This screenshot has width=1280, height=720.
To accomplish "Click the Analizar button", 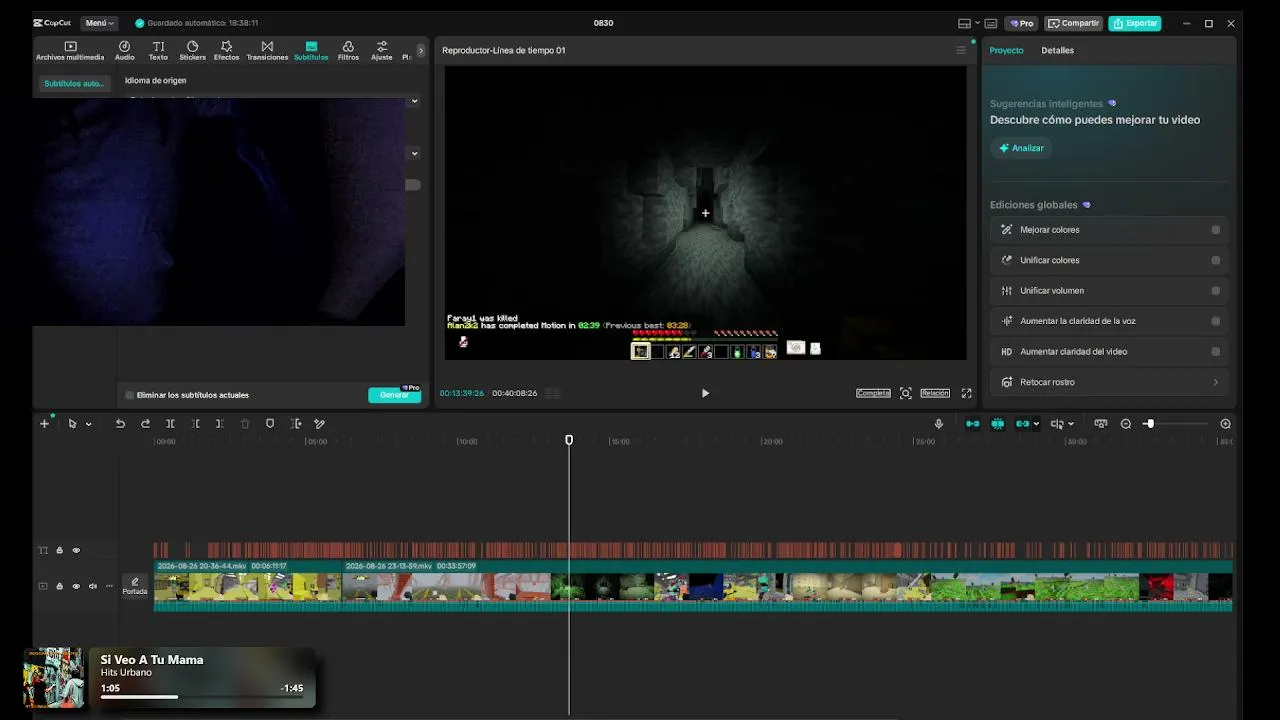I will point(1021,148).
